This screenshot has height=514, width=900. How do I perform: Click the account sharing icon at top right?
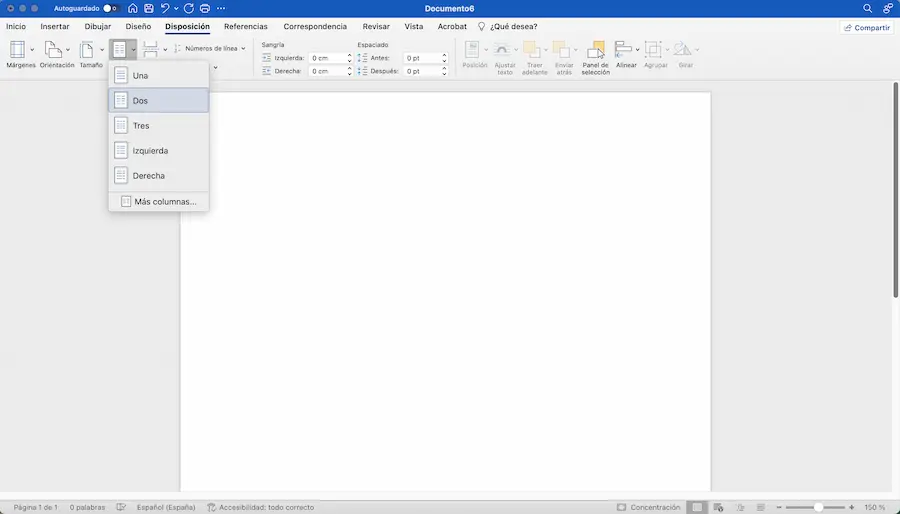887,9
